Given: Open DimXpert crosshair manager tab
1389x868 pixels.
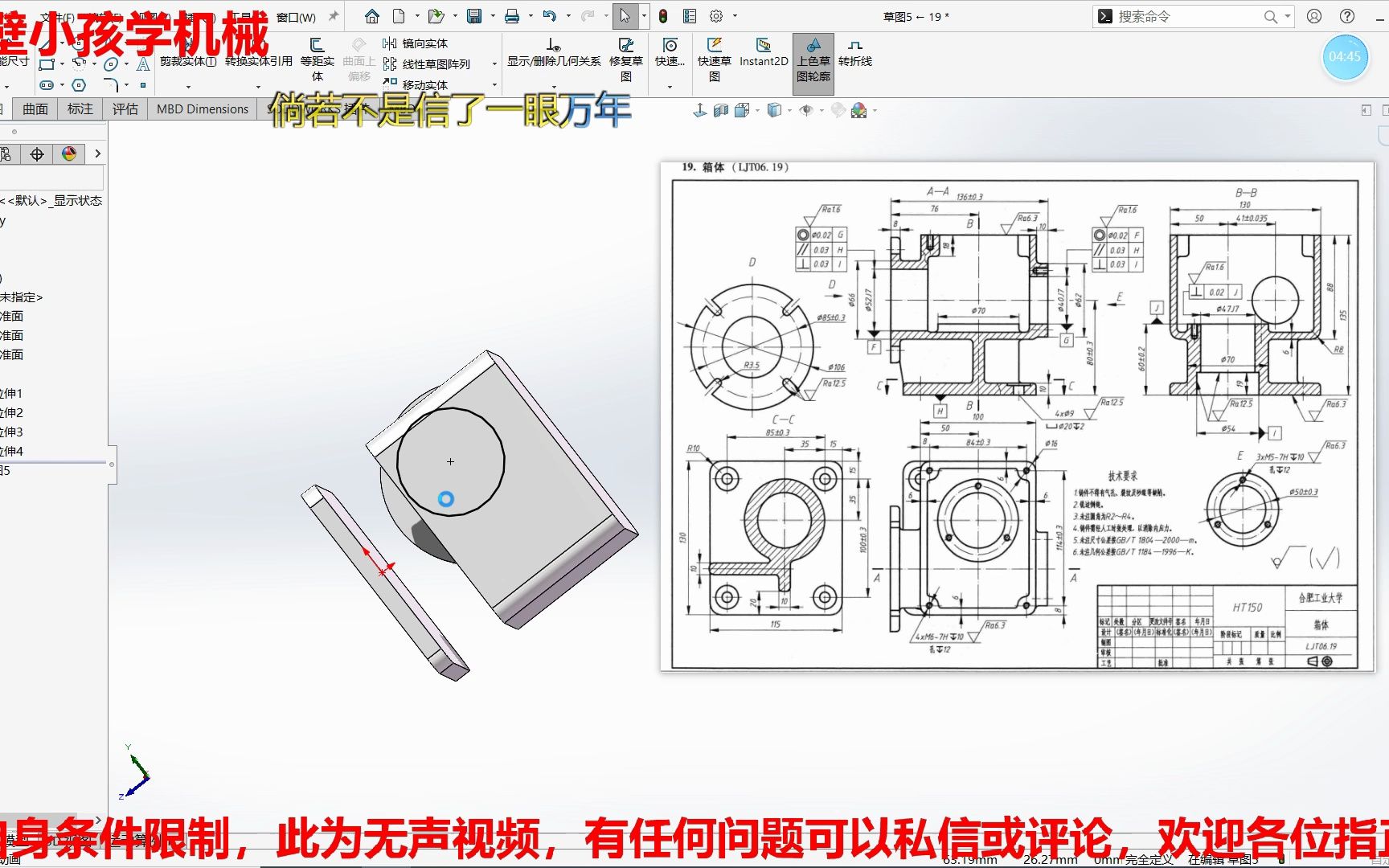Looking at the screenshot, I should tap(37, 154).
